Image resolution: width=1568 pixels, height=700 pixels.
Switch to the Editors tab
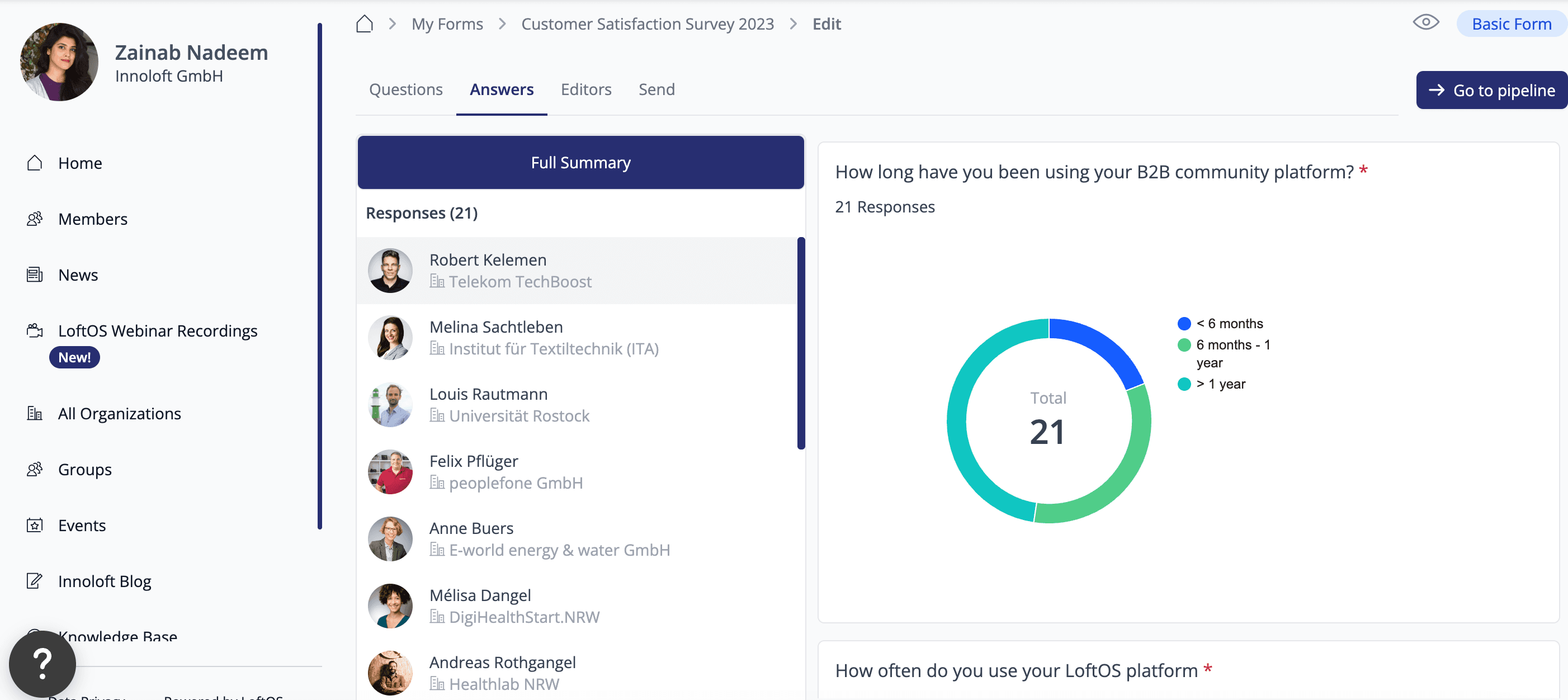[585, 89]
